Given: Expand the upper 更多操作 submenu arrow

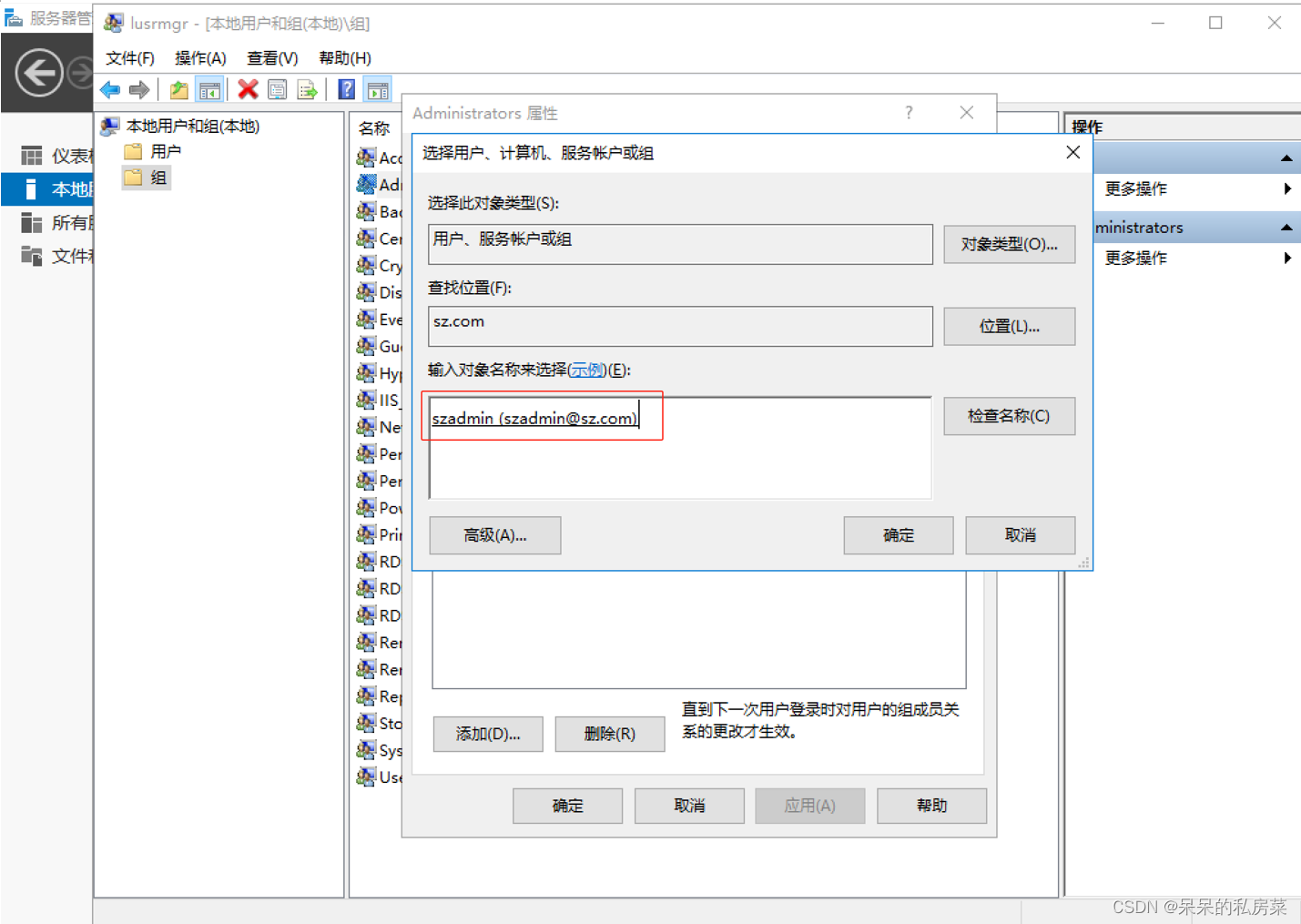Looking at the screenshot, I should coord(1287,188).
